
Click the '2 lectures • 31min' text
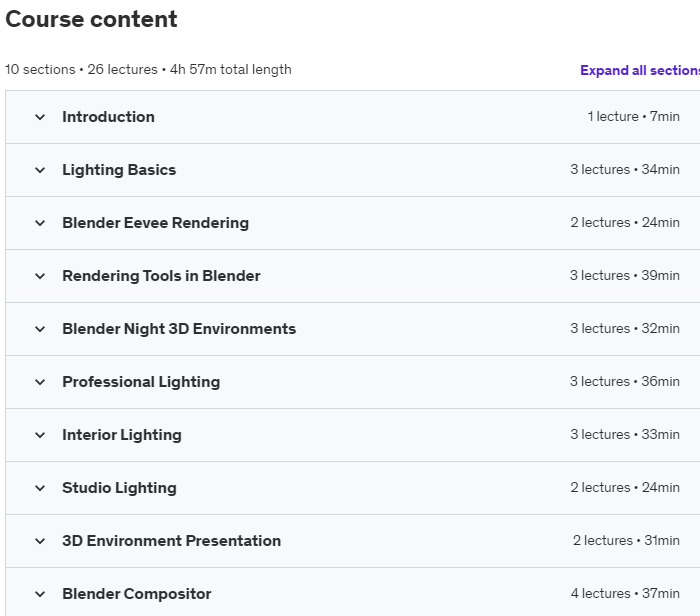tap(626, 541)
